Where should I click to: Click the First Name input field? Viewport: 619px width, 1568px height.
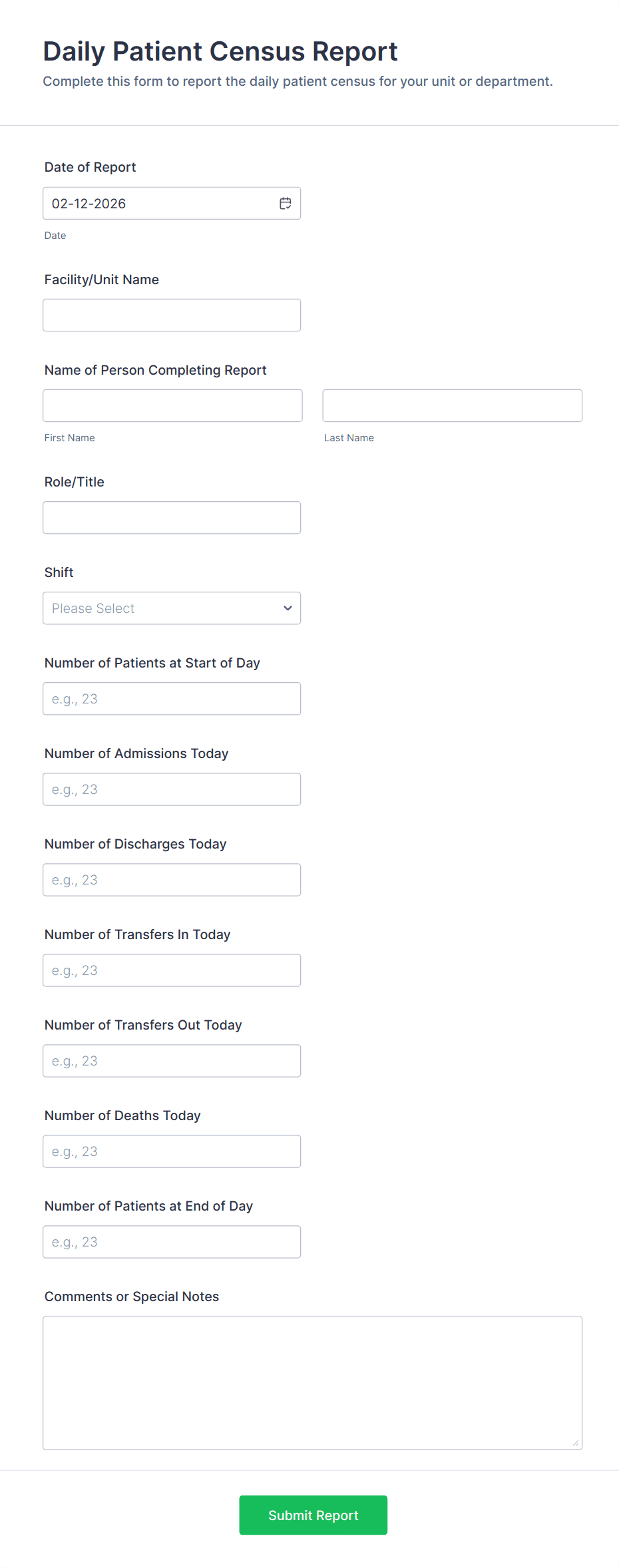pos(172,406)
